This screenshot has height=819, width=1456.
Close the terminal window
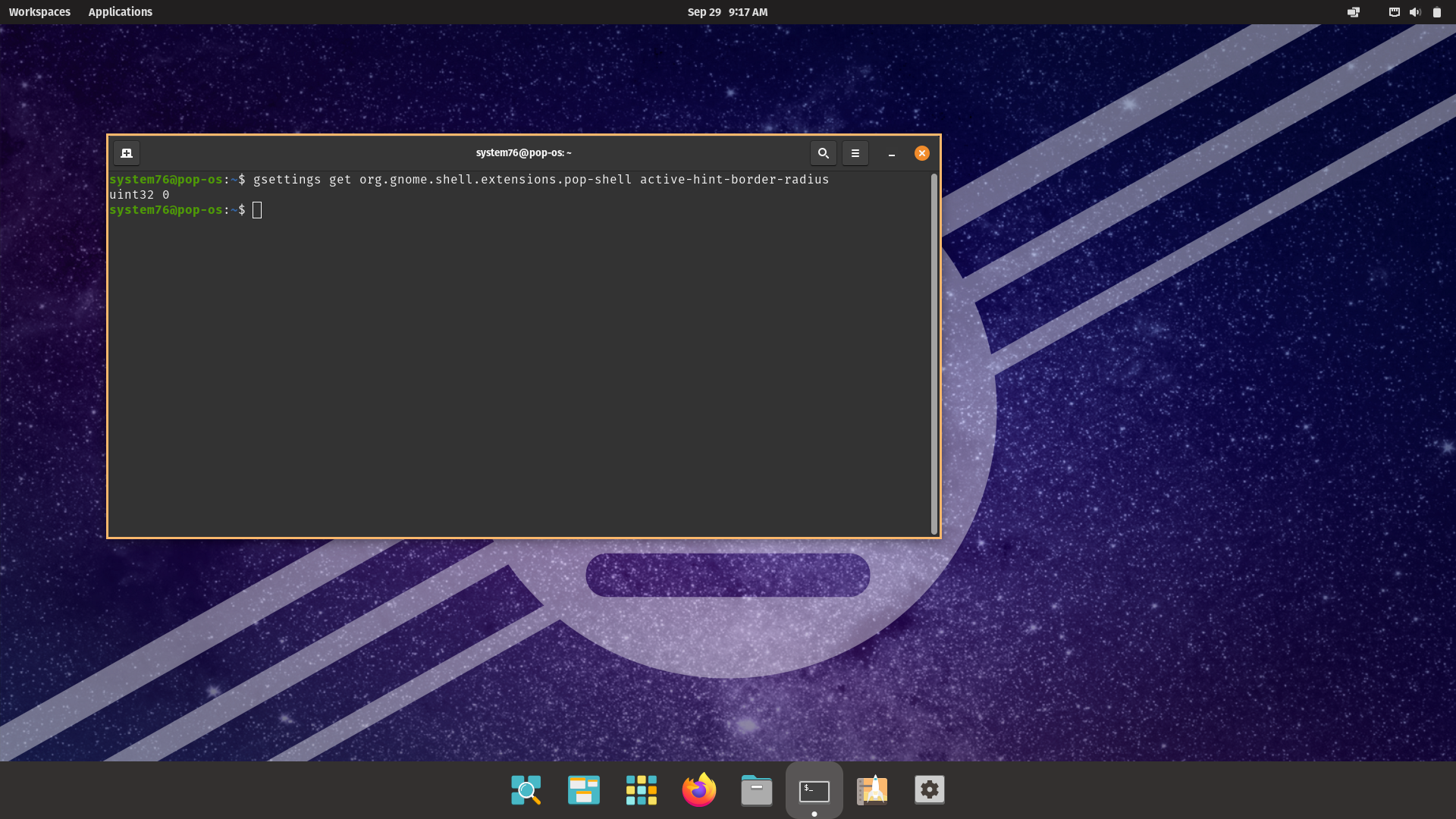click(x=921, y=153)
